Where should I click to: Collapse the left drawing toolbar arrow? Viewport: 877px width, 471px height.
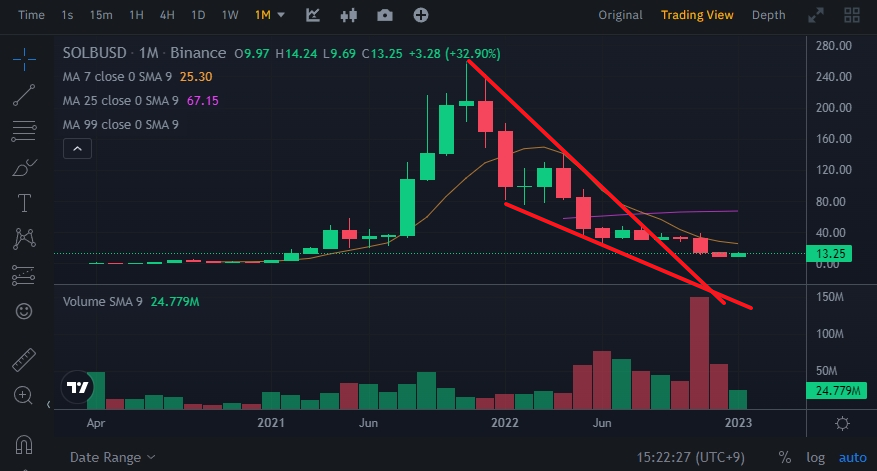tap(49, 404)
